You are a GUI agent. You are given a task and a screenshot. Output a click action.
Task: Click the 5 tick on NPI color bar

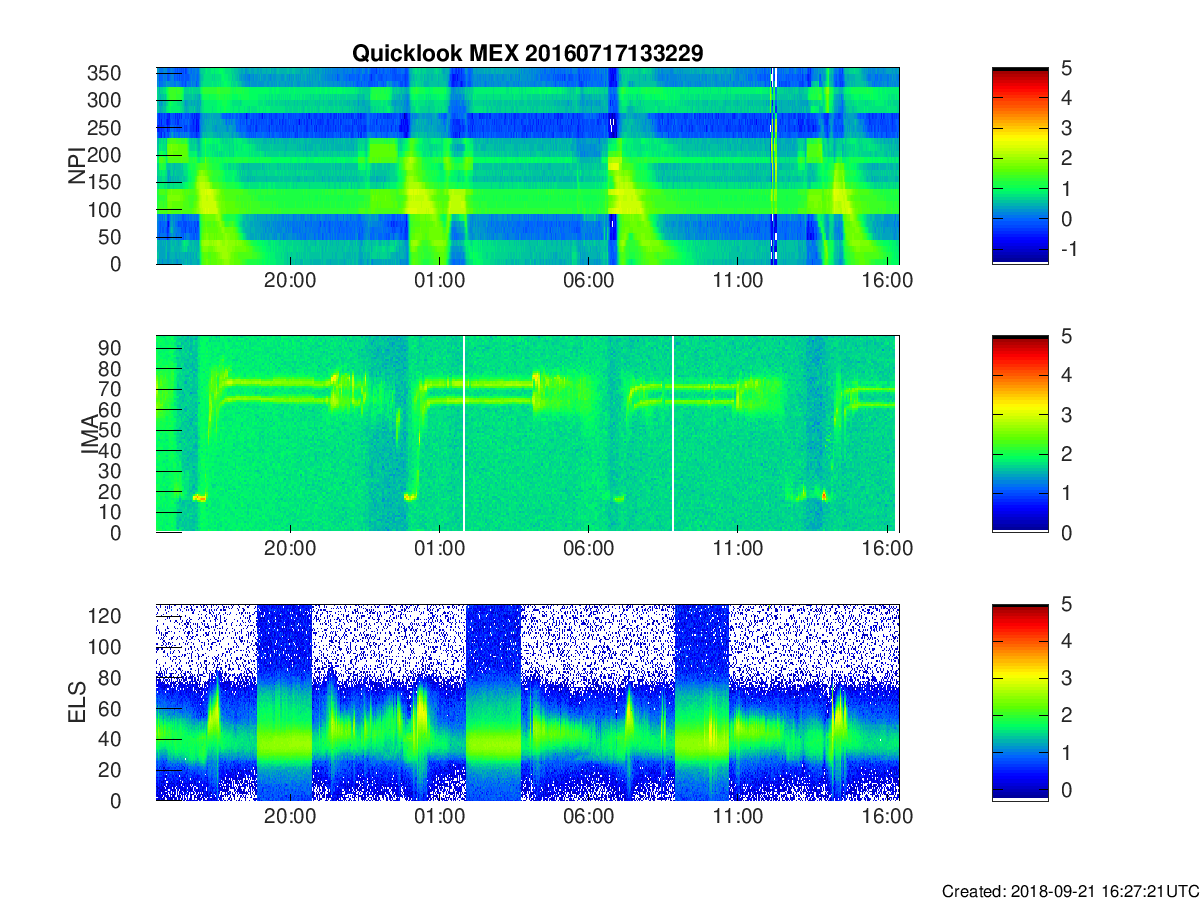pos(1065,68)
